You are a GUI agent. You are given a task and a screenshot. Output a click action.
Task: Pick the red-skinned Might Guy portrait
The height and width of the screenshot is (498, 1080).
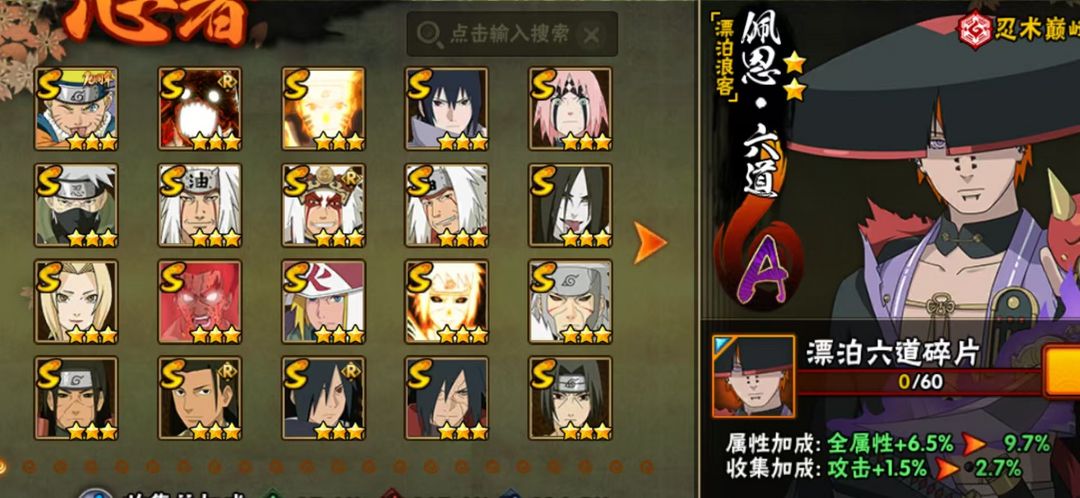[200, 301]
